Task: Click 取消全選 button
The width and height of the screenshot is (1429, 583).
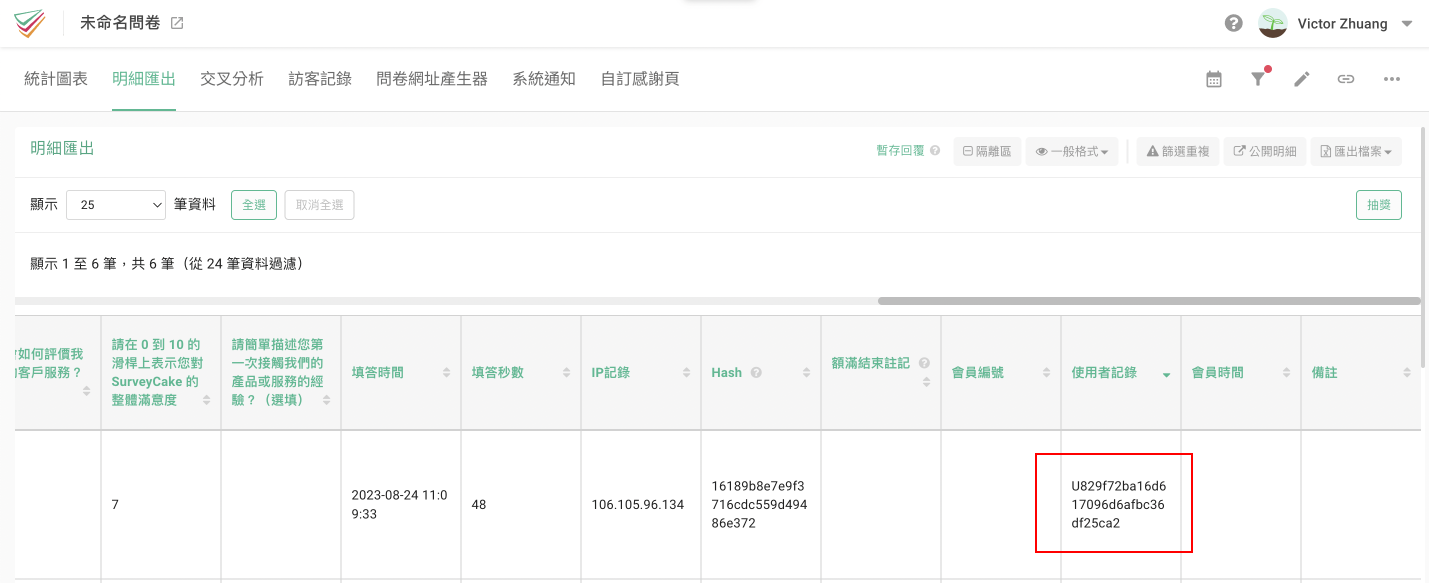Action: pos(319,204)
